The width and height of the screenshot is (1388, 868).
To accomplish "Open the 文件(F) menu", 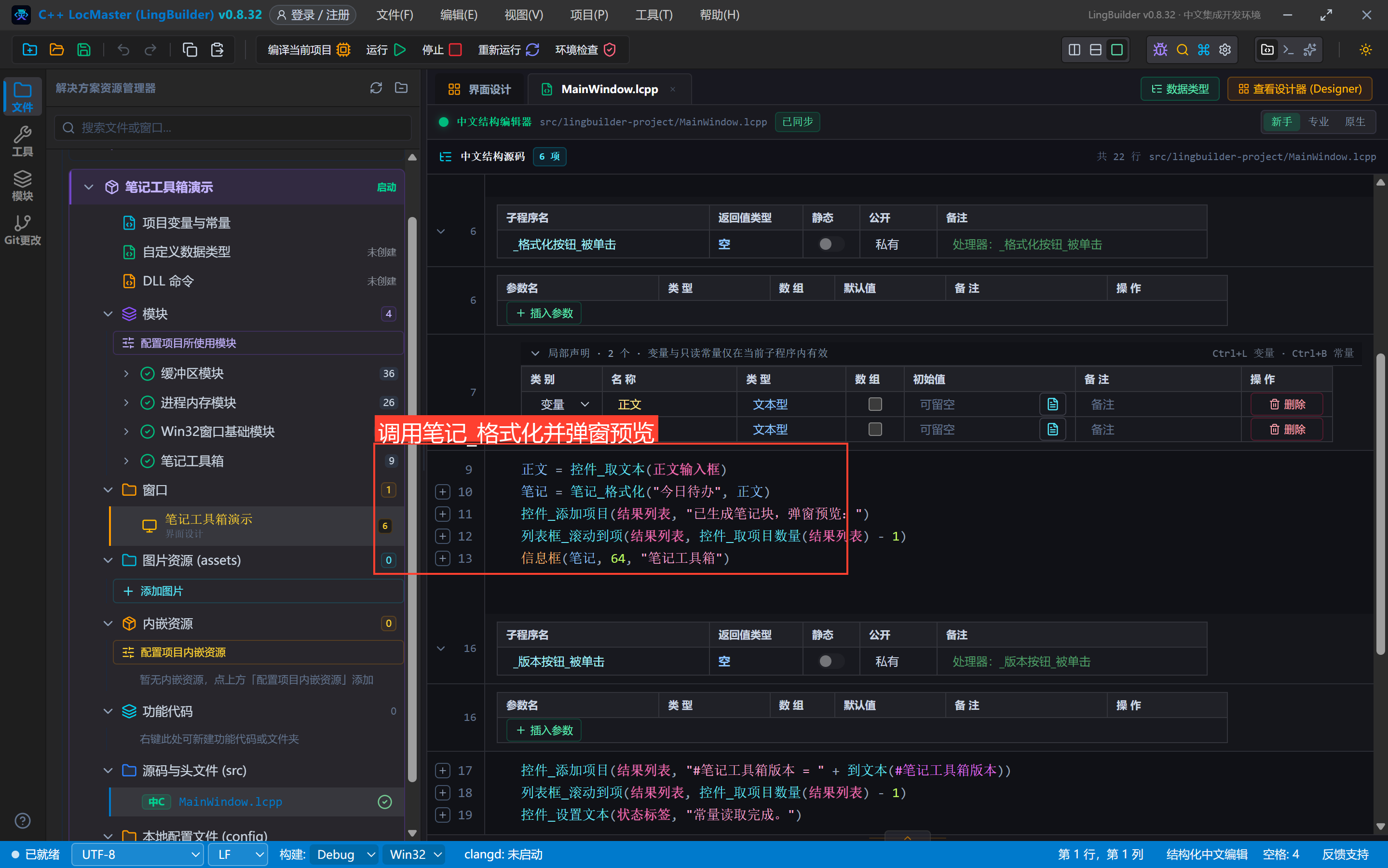I will pyautogui.click(x=395, y=15).
